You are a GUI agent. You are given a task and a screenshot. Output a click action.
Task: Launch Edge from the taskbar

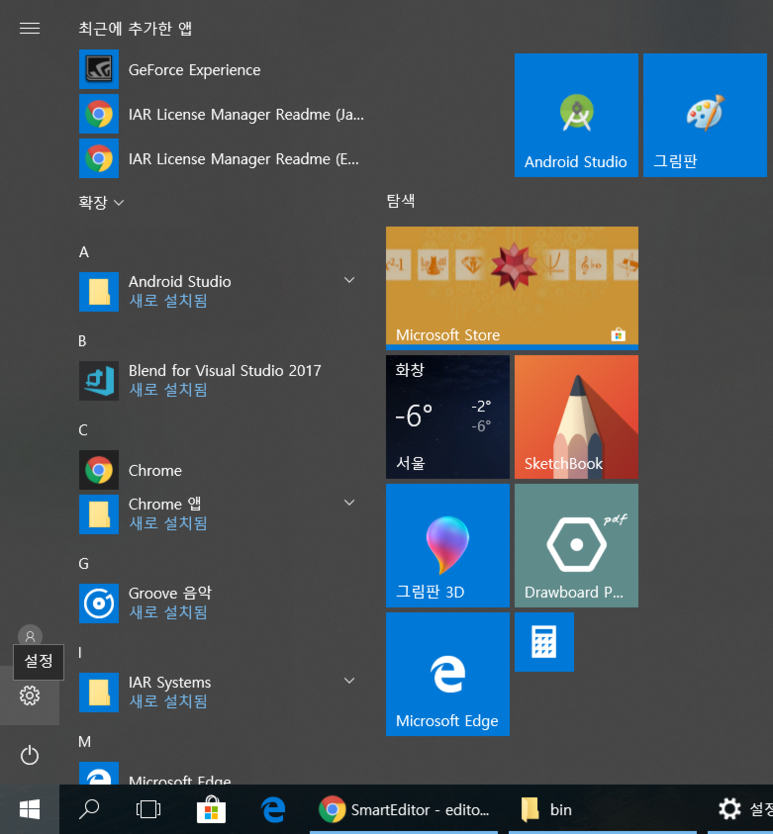coord(273,810)
